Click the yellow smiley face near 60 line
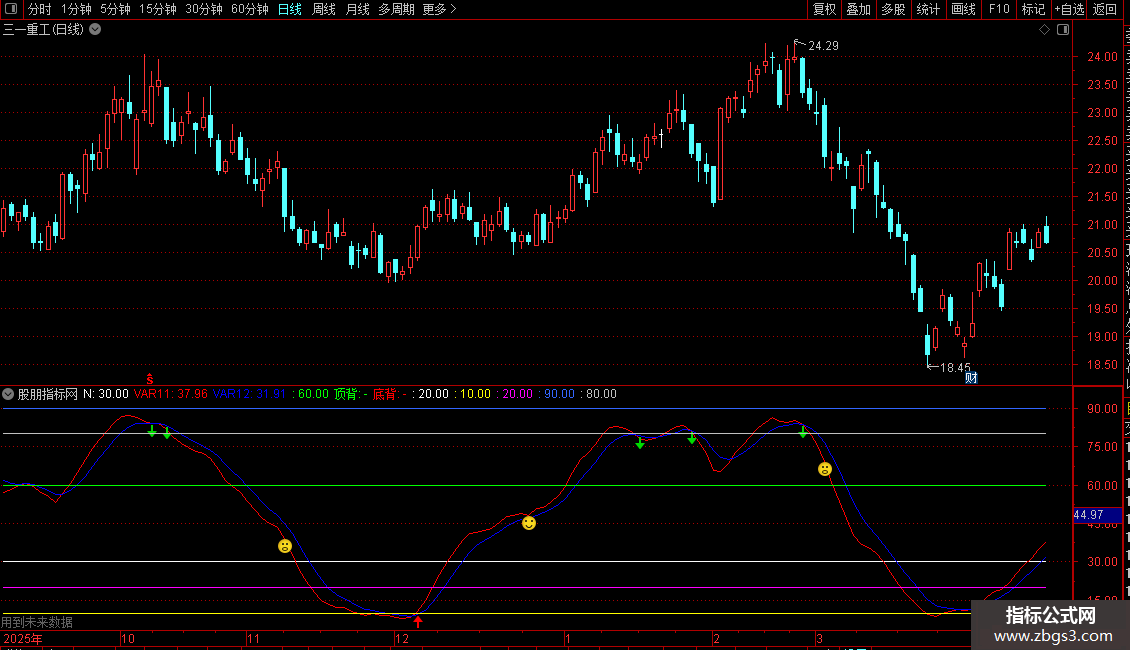 pos(529,522)
